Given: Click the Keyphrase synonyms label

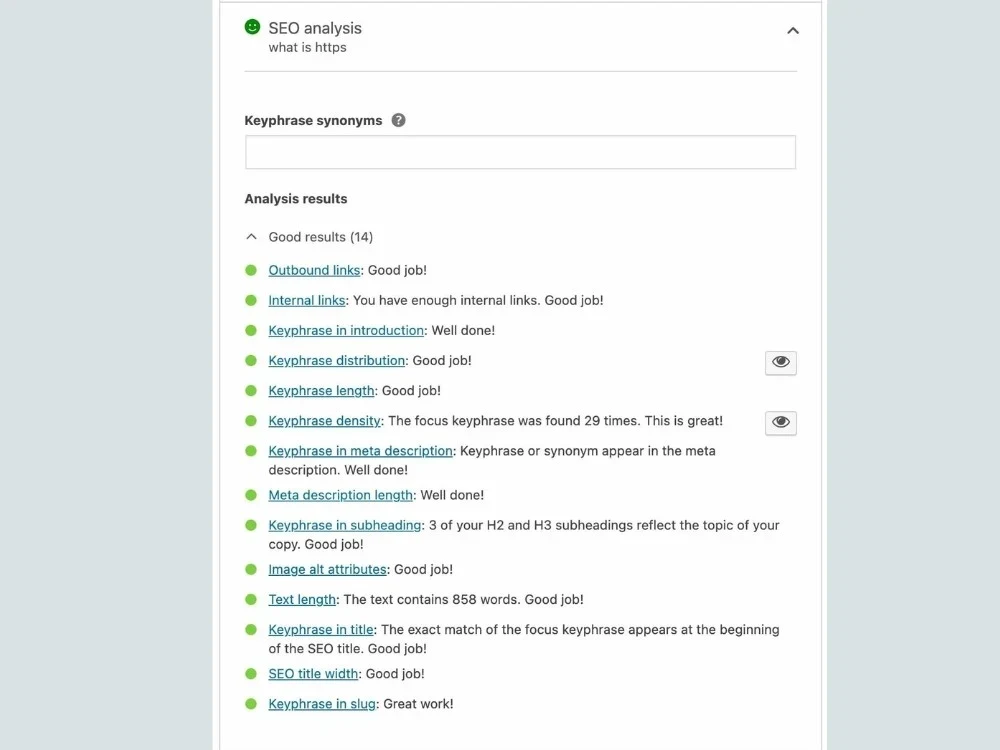Looking at the screenshot, I should click(x=313, y=120).
